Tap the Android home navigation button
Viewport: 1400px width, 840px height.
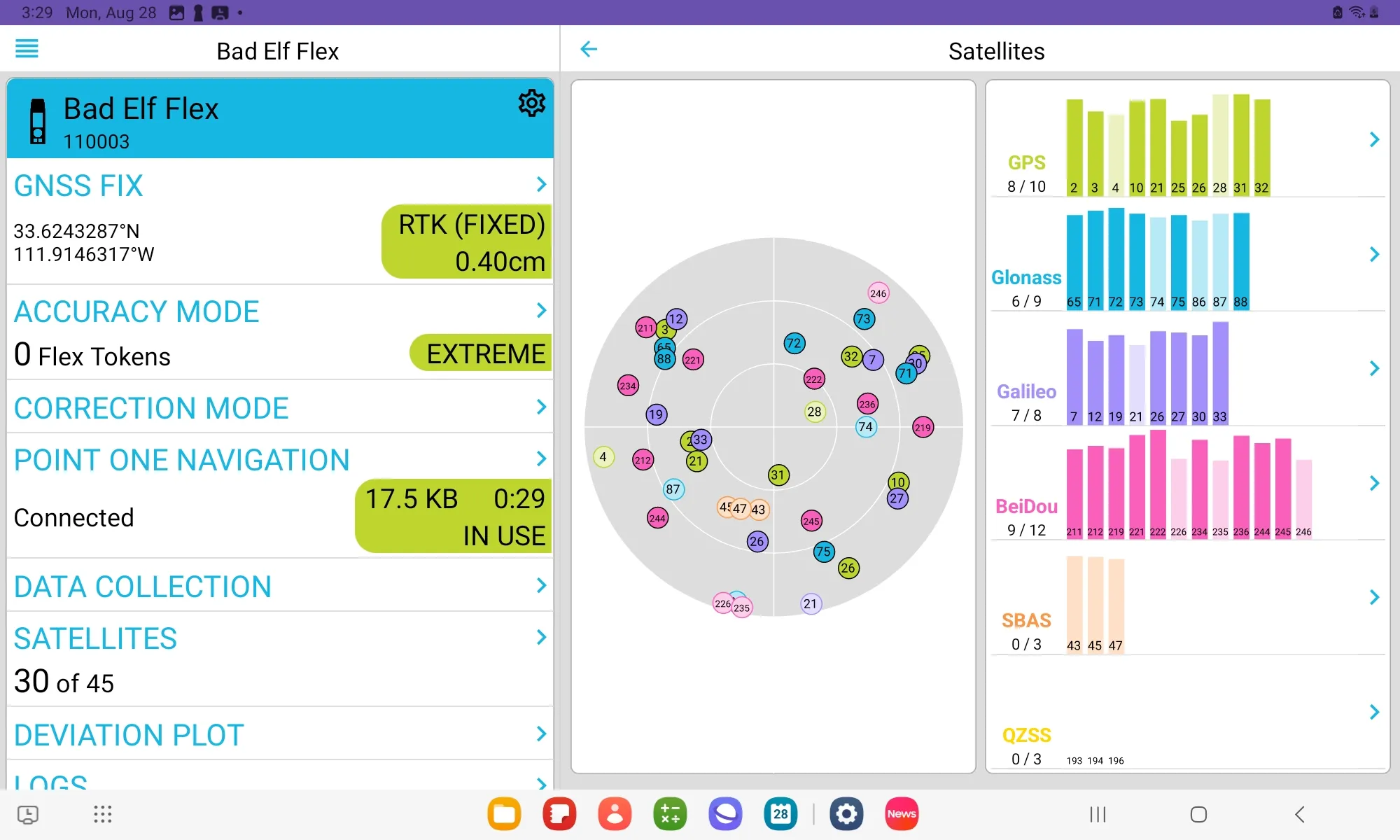click(1198, 814)
